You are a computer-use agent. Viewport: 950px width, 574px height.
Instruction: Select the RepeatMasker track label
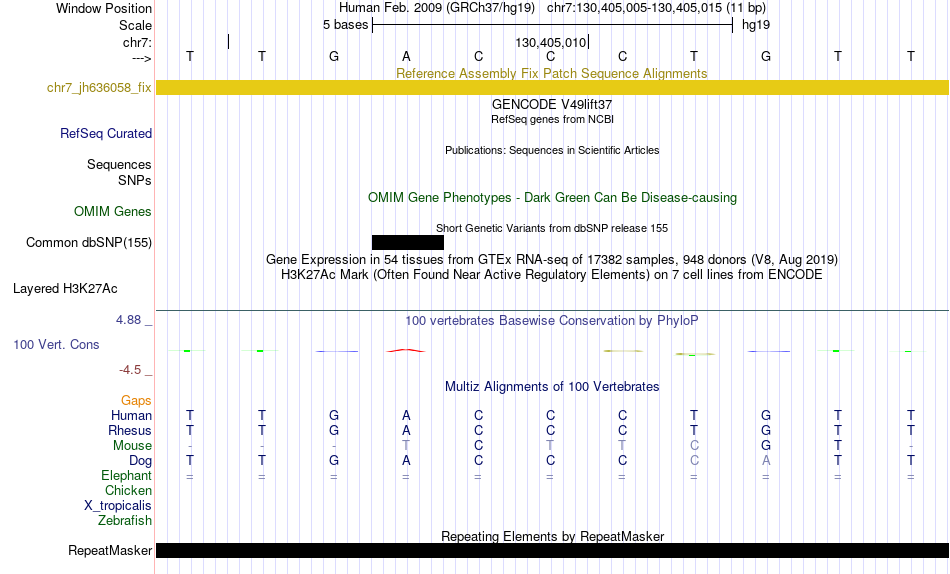pos(110,550)
